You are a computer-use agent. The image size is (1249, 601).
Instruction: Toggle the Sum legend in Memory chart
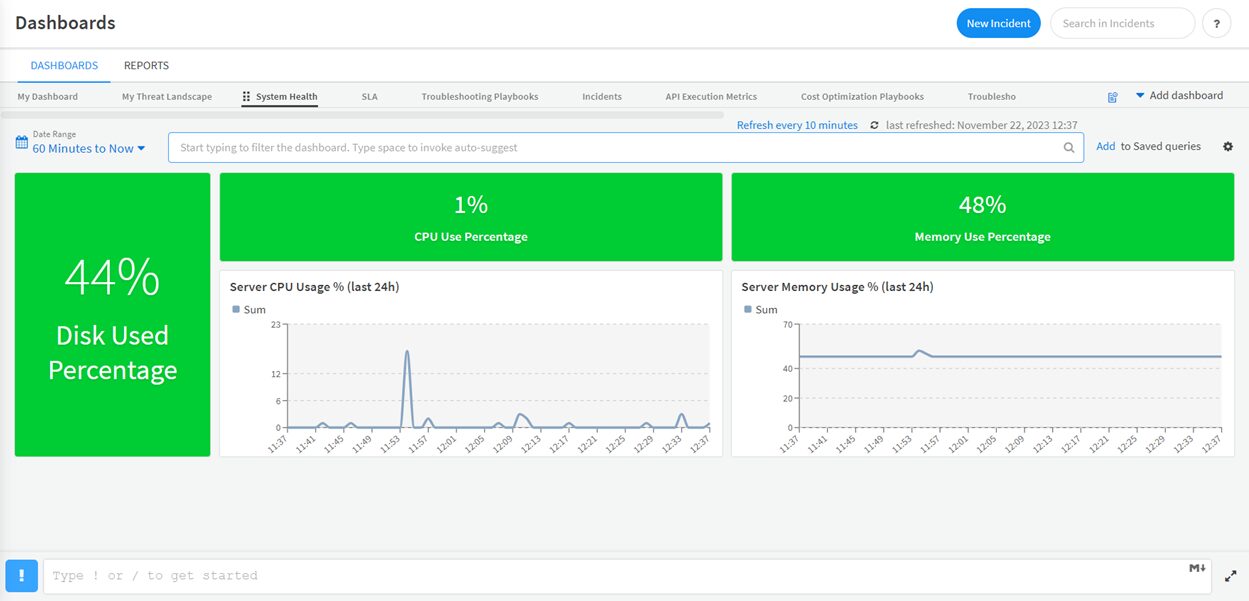pyautogui.click(x=761, y=310)
